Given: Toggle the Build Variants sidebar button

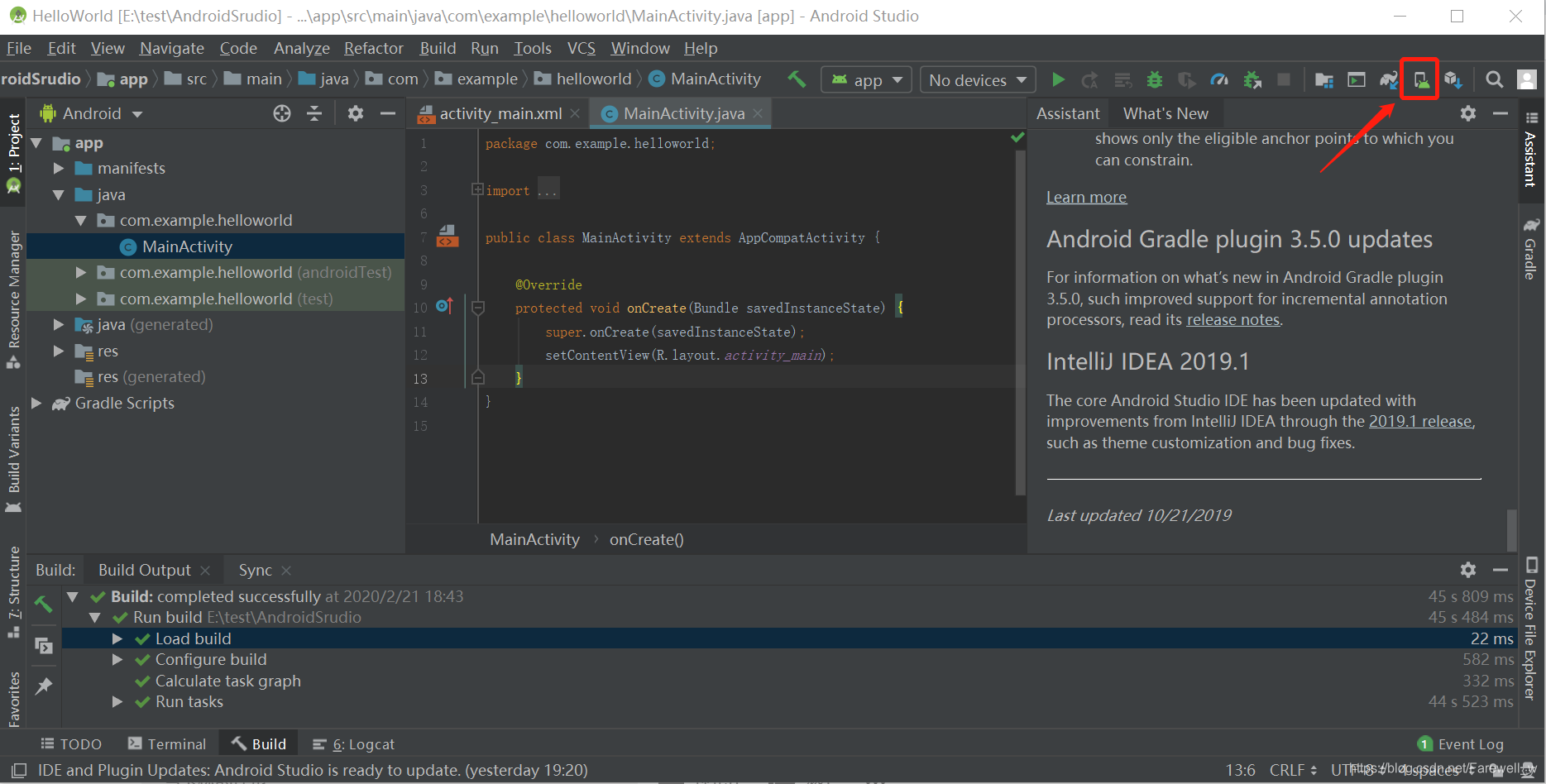Looking at the screenshot, I should click(x=13, y=459).
